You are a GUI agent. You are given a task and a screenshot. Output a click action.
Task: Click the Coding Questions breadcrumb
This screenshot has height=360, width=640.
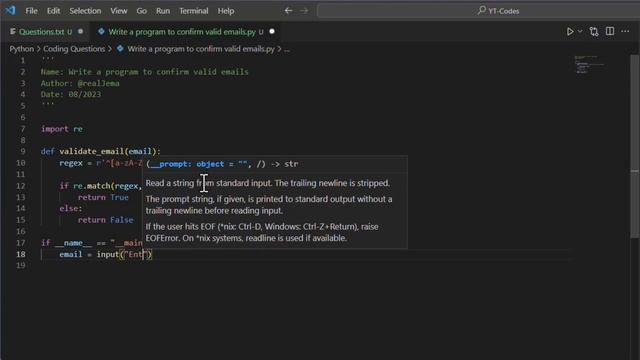pos(74,49)
